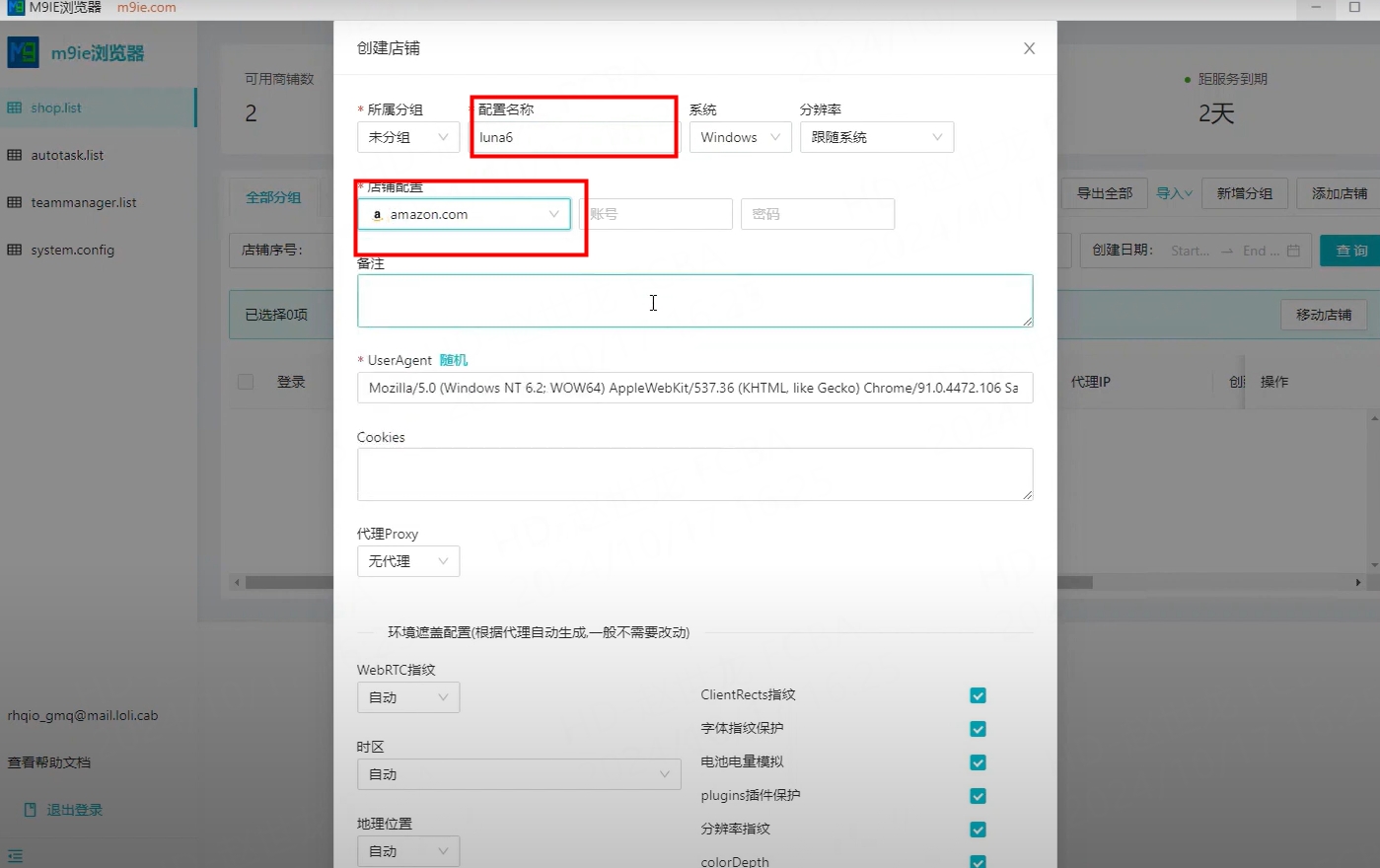Image resolution: width=1380 pixels, height=868 pixels.
Task: Click the m9ie browser logo icon
Action: point(24,52)
